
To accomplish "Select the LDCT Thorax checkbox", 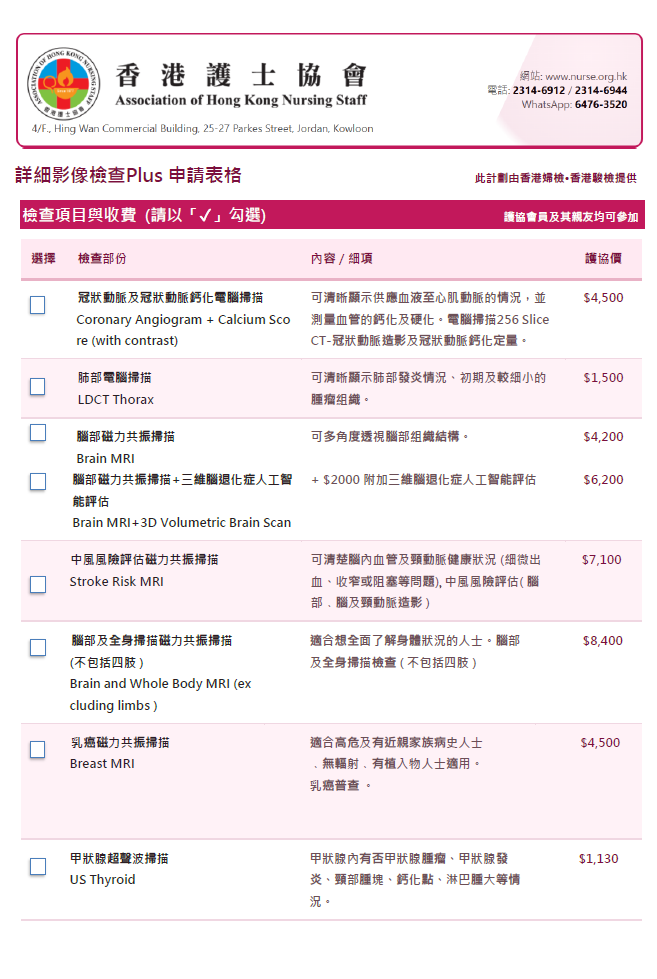I will [37, 386].
